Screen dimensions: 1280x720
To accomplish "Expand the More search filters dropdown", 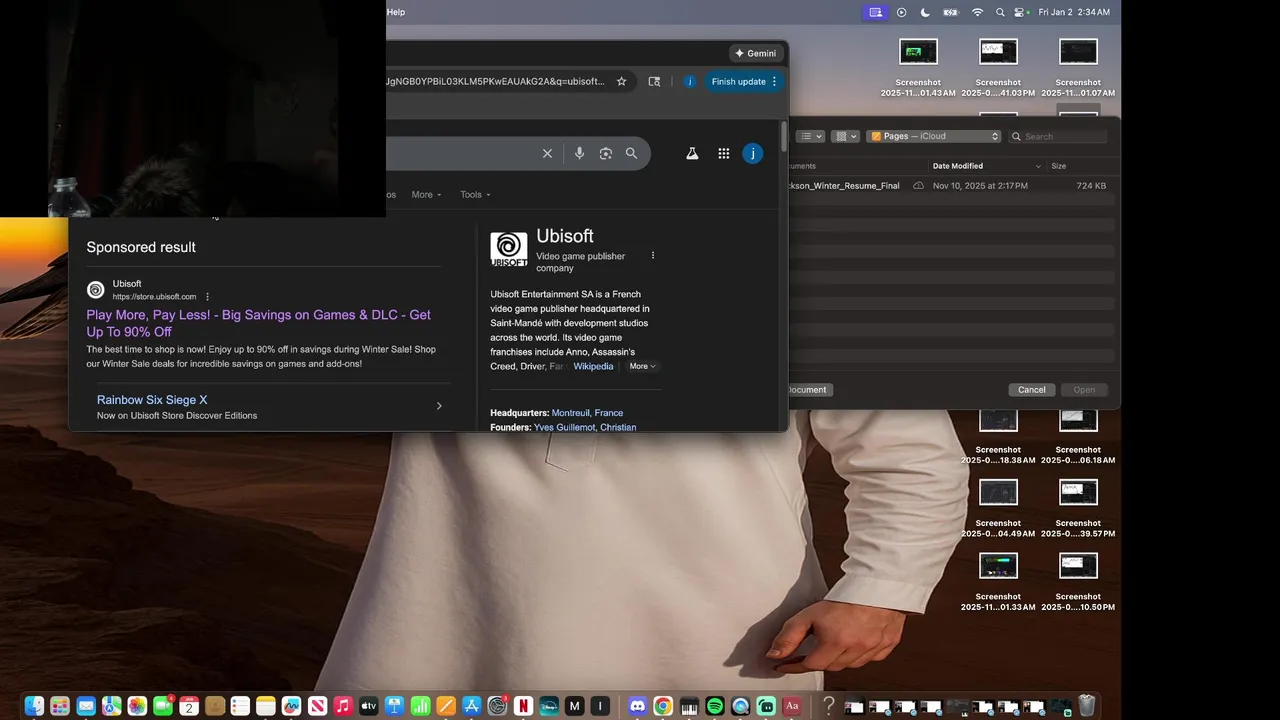I will (x=426, y=195).
